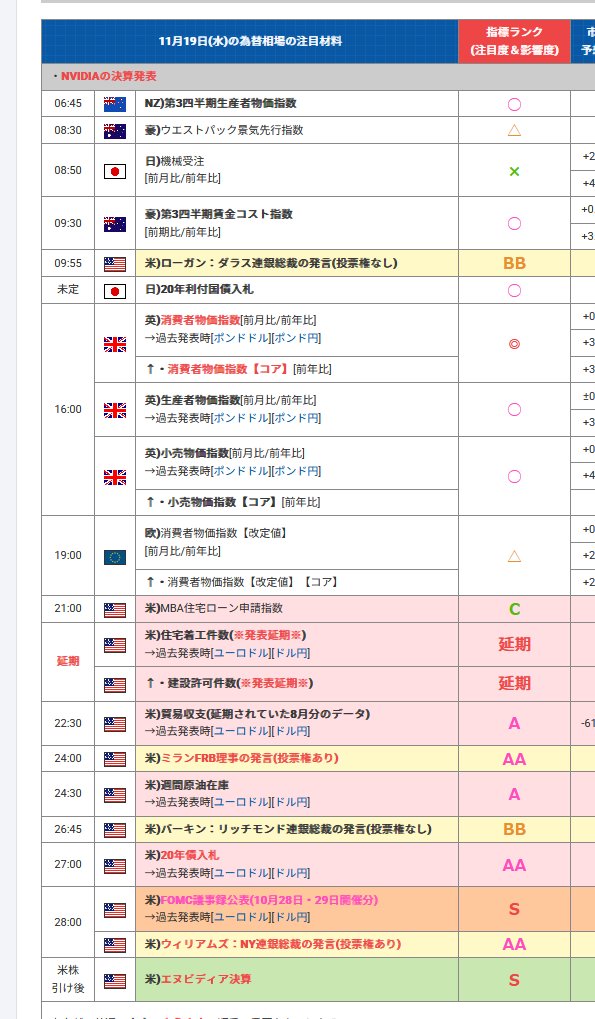Click the US flag beside MBA住宅ローン申請指数
595x1019 pixels.
[115, 610]
